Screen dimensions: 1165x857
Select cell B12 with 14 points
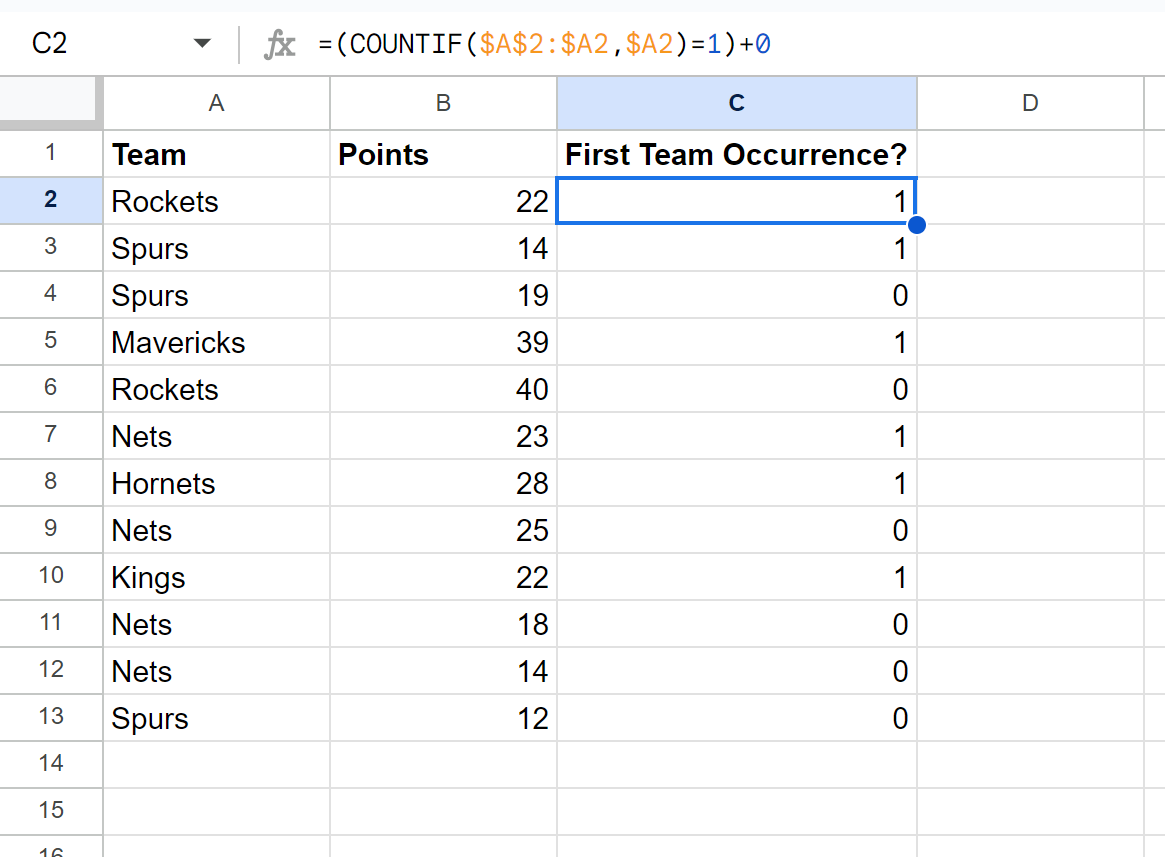click(x=443, y=671)
